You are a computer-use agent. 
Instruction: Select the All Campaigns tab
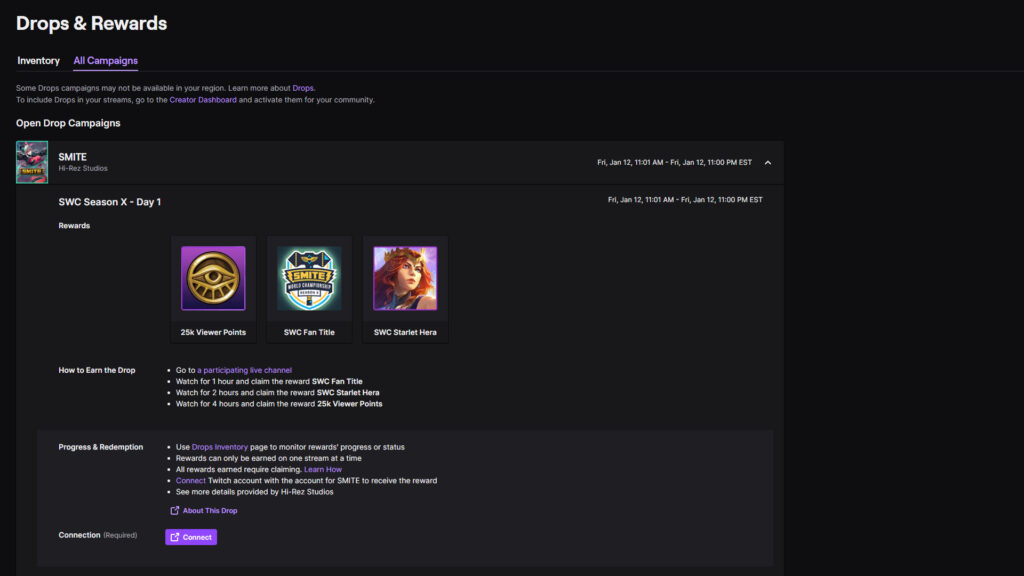[x=105, y=61]
